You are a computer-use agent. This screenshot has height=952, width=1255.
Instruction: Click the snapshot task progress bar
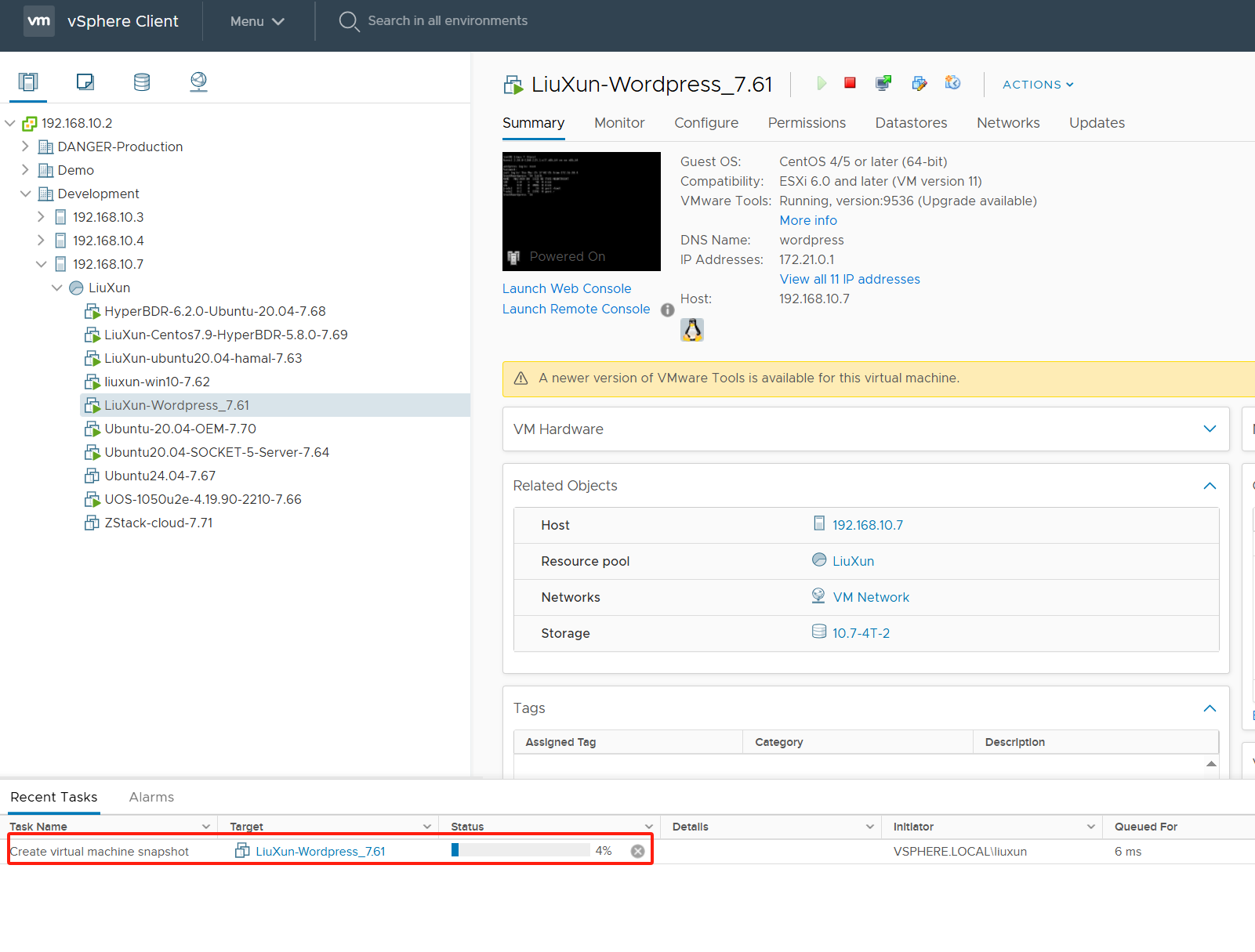(520, 850)
